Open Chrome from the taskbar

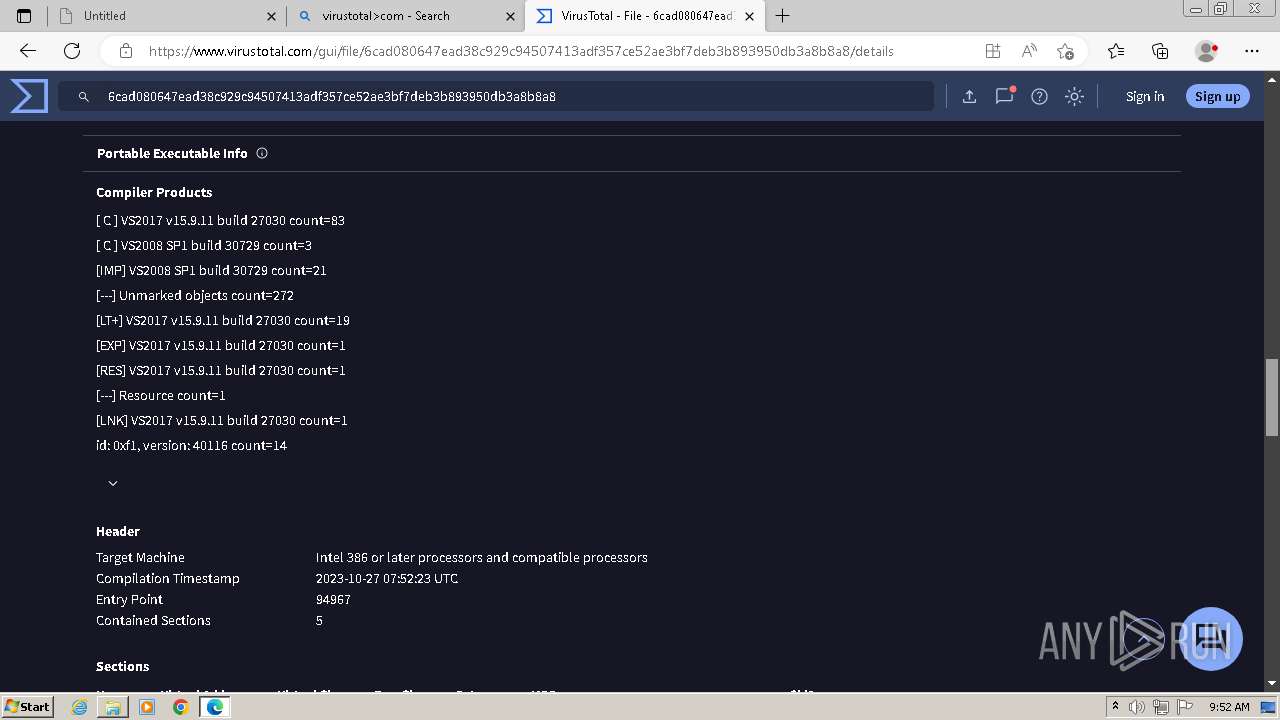pyautogui.click(x=180, y=707)
